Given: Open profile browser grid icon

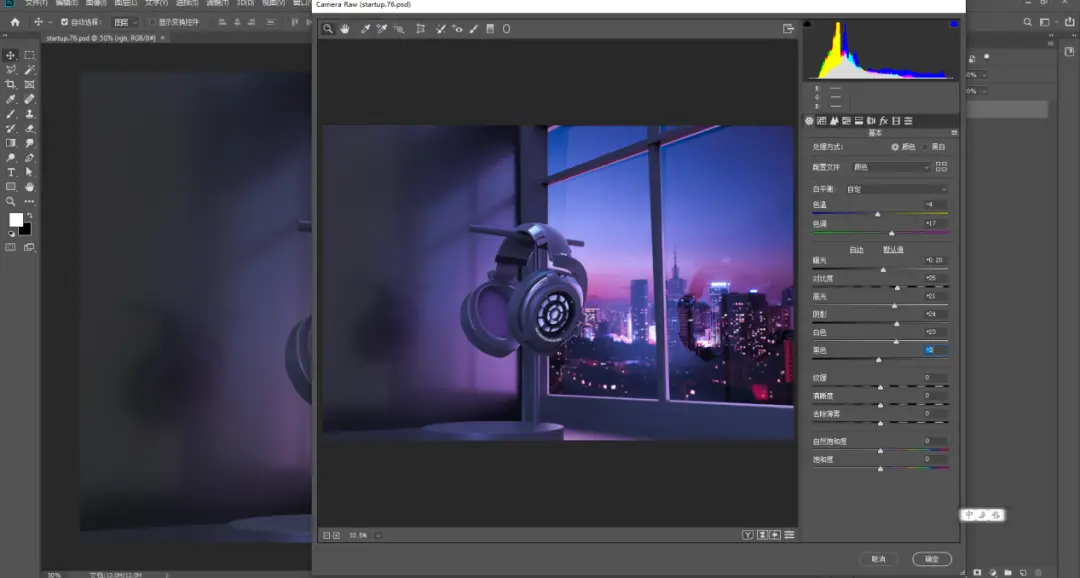Looking at the screenshot, I should [941, 167].
